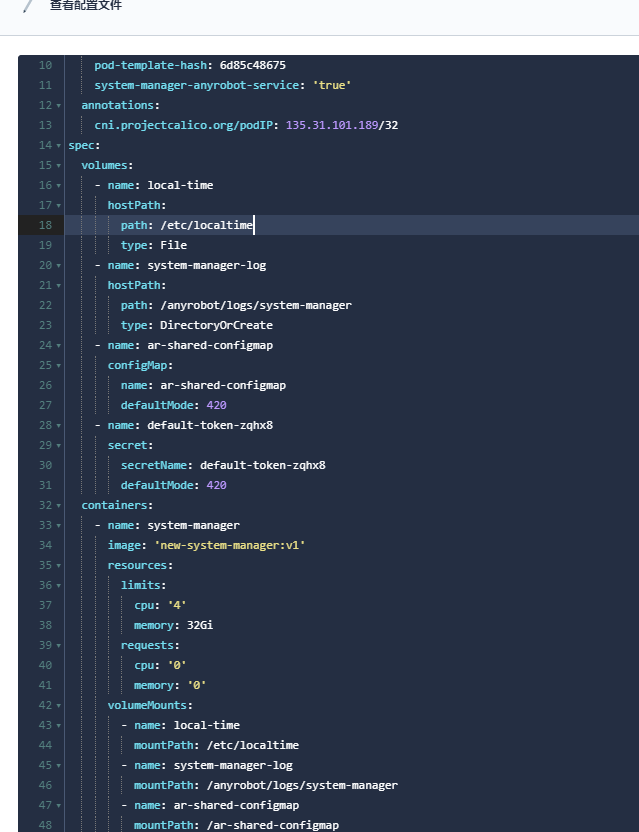This screenshot has height=832, width=639.
Task: Collapse the annotations block on line 12
Action: point(59,105)
